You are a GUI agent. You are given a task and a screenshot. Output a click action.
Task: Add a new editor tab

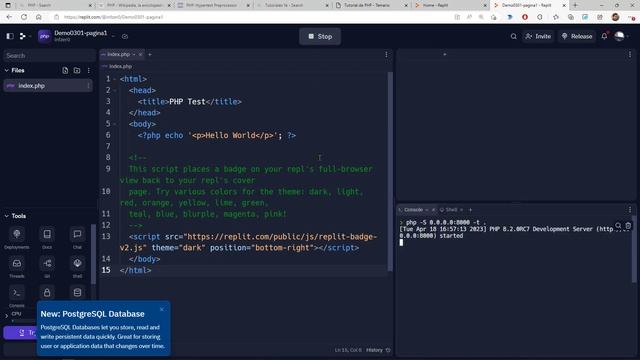[x=150, y=54]
